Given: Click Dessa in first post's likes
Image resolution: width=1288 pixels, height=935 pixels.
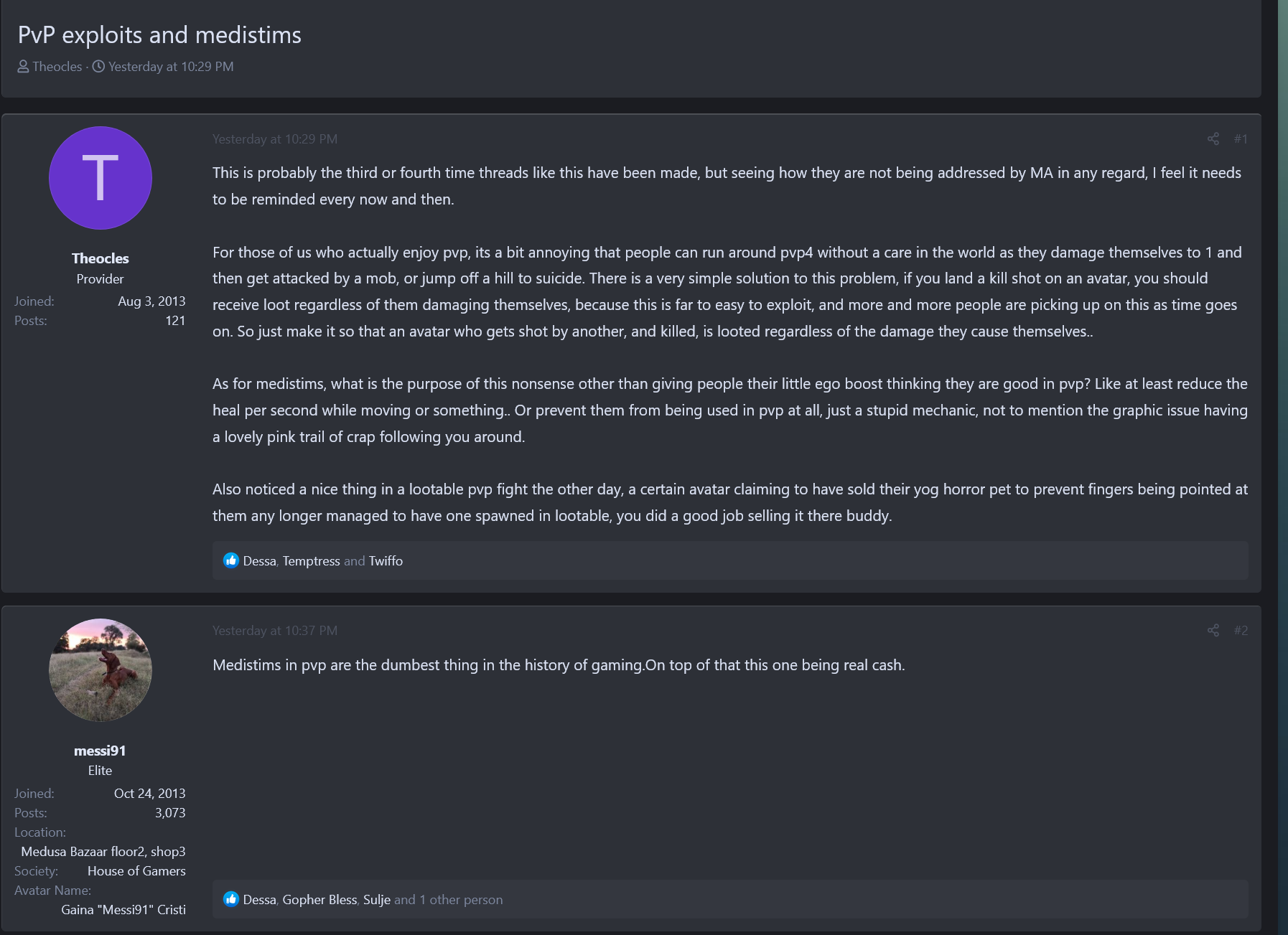Looking at the screenshot, I should [259, 561].
